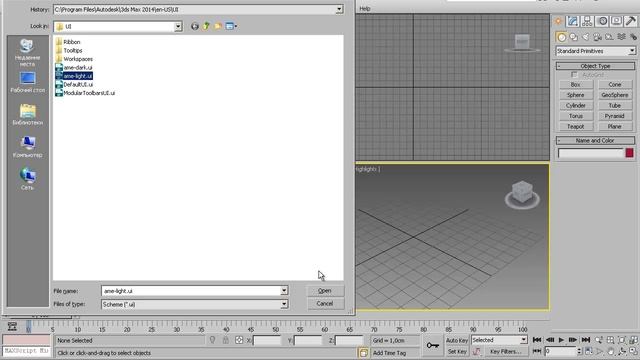Screen dimensions: 640x360
Task: Click the Orbit viewport icon
Action: point(622,351)
